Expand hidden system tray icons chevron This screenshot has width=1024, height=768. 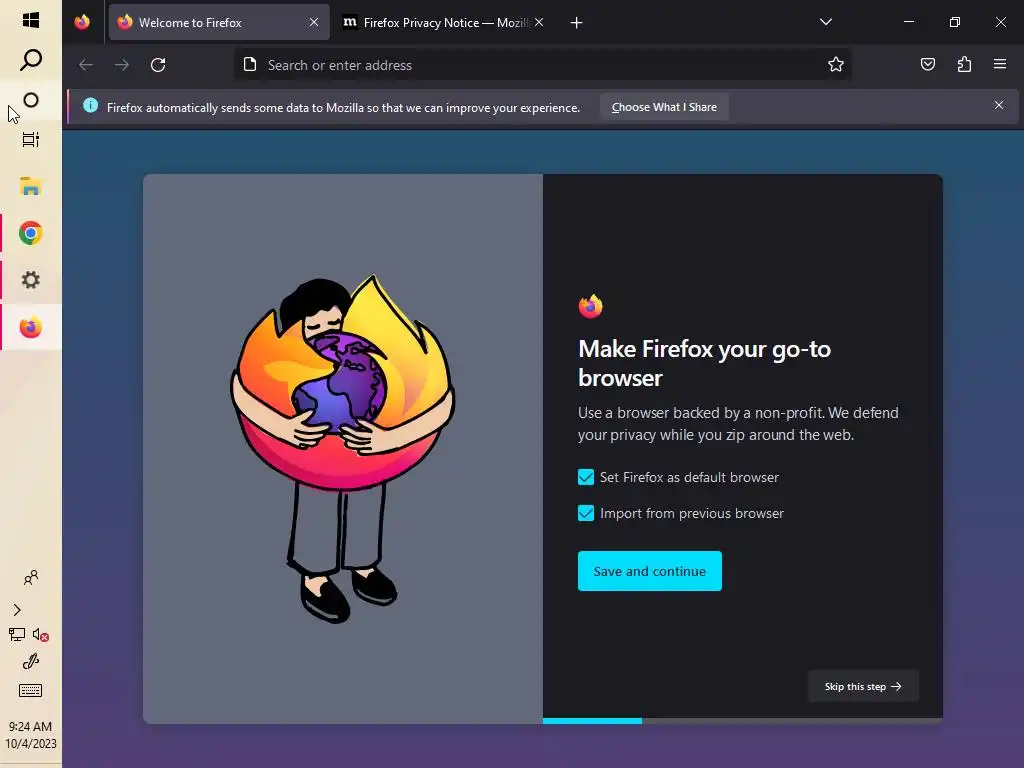click(18, 610)
